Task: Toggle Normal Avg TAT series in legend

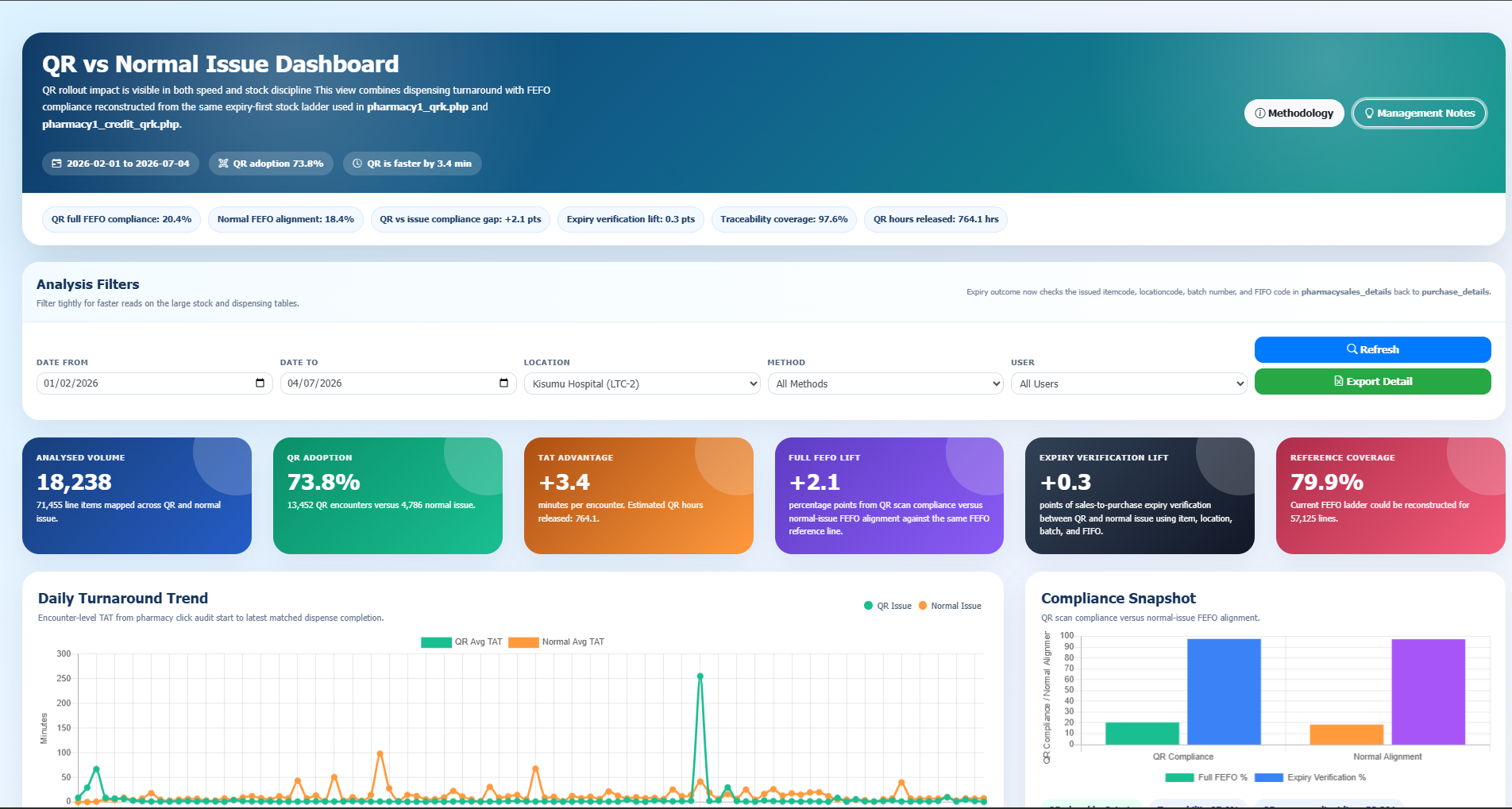Action: [x=556, y=641]
